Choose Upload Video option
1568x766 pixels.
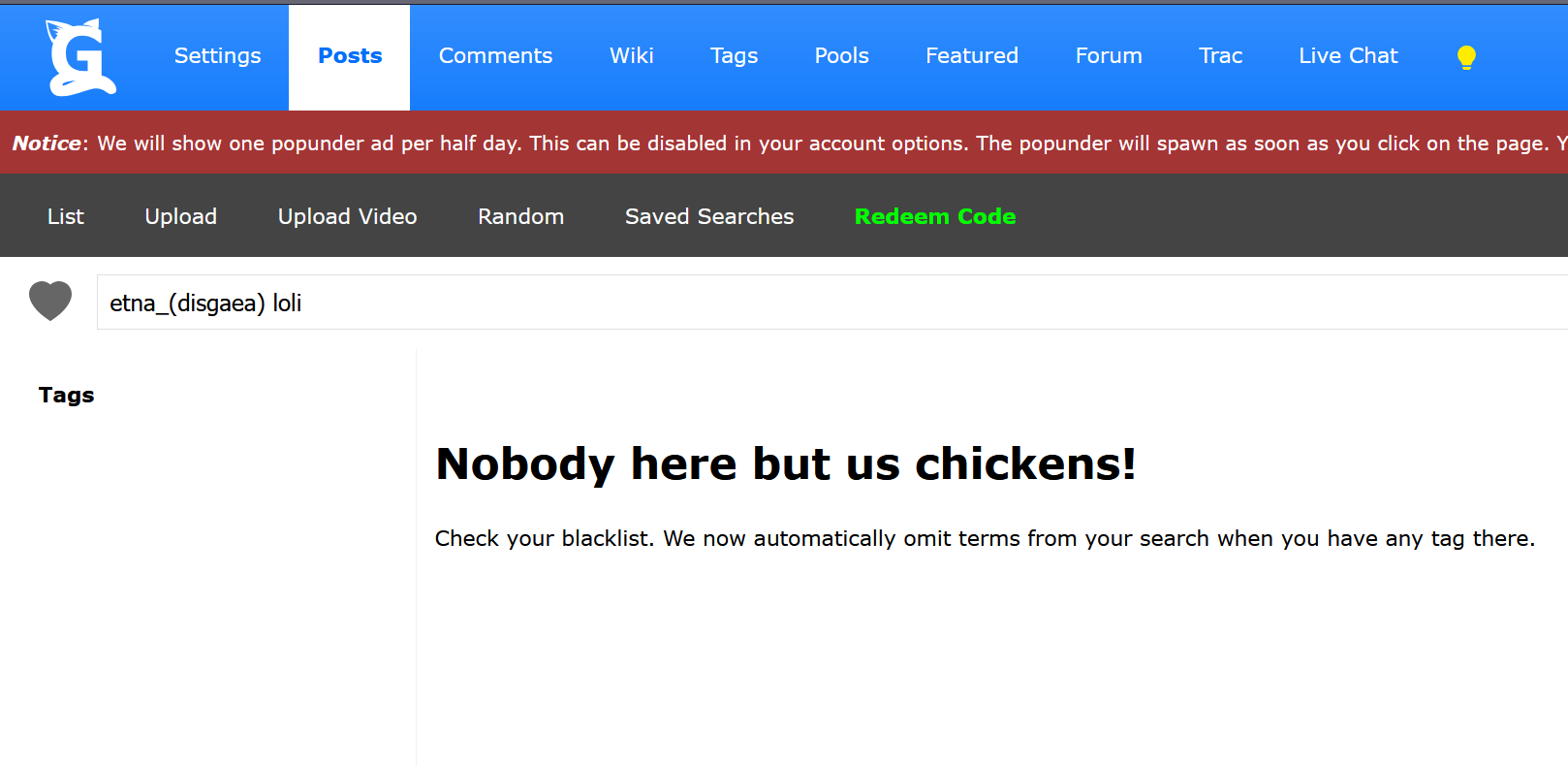(347, 216)
